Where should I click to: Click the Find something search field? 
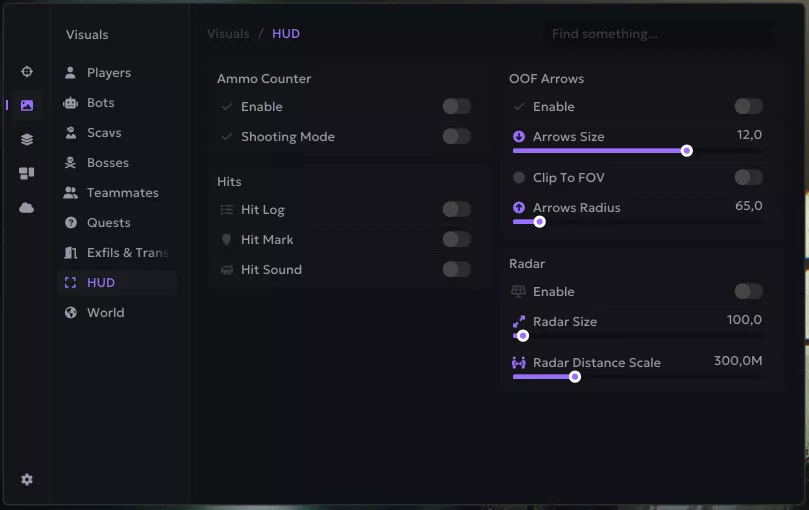657,34
